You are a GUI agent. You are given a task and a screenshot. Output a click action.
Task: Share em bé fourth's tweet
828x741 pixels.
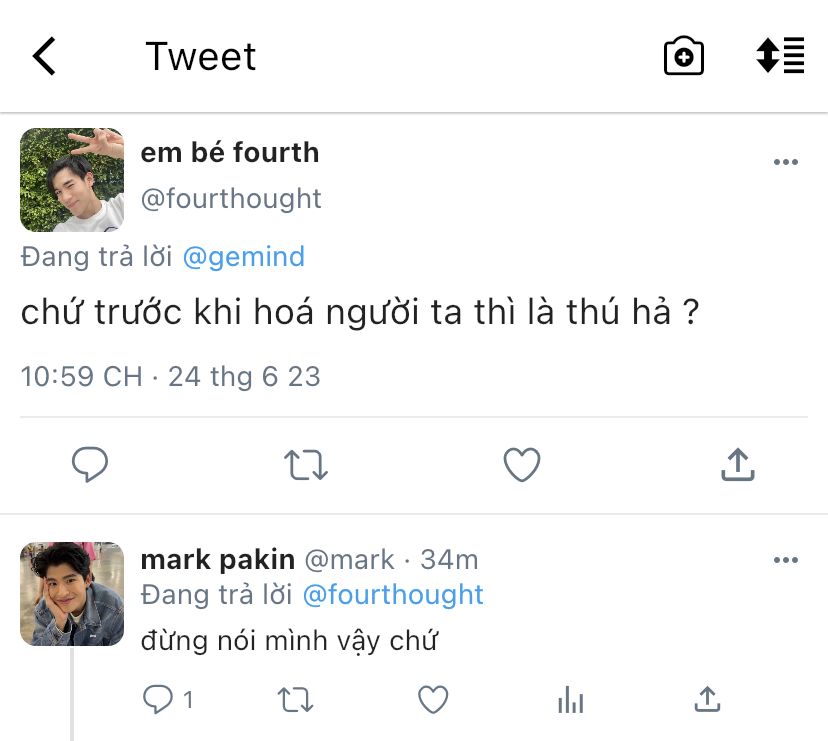(x=737, y=464)
